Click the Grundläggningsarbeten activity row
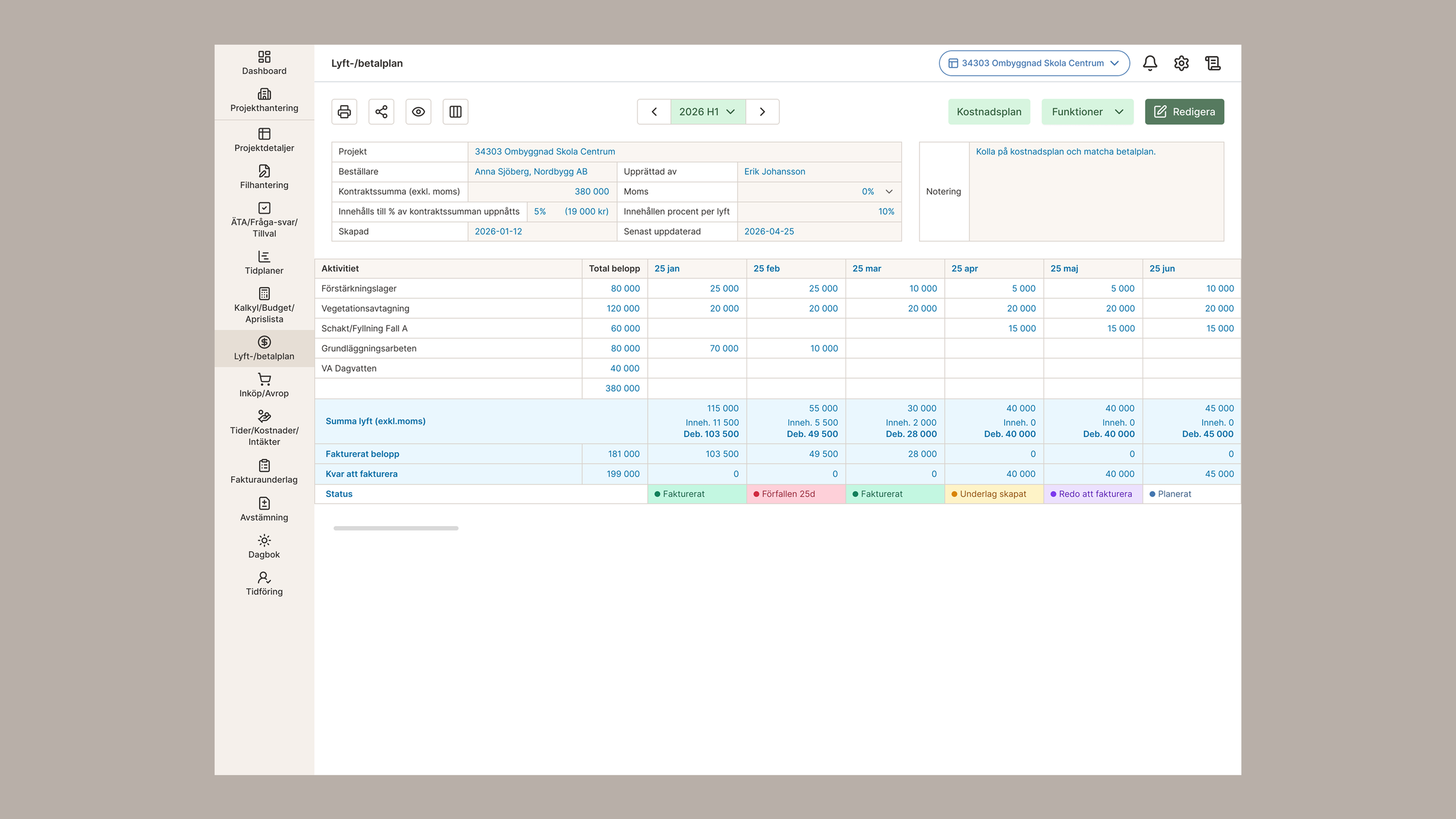This screenshot has height=819, width=1456. [778, 348]
